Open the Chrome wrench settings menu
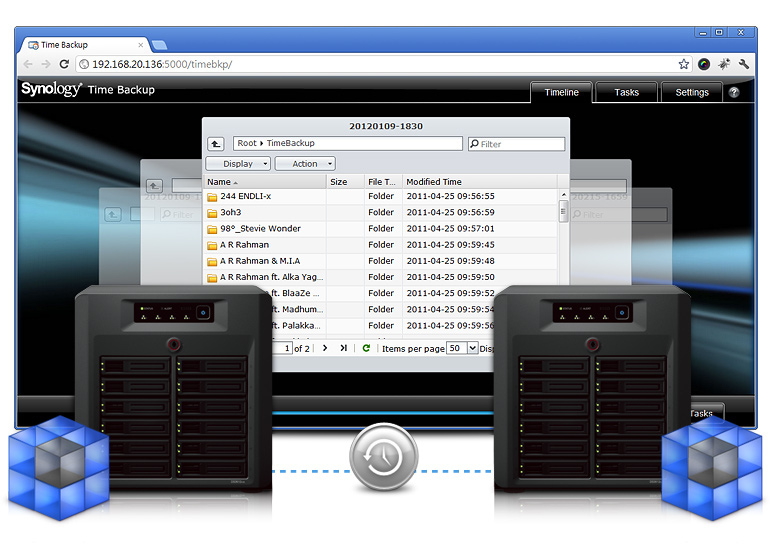Image resolution: width=770 pixels, height=547 pixels. [x=744, y=64]
